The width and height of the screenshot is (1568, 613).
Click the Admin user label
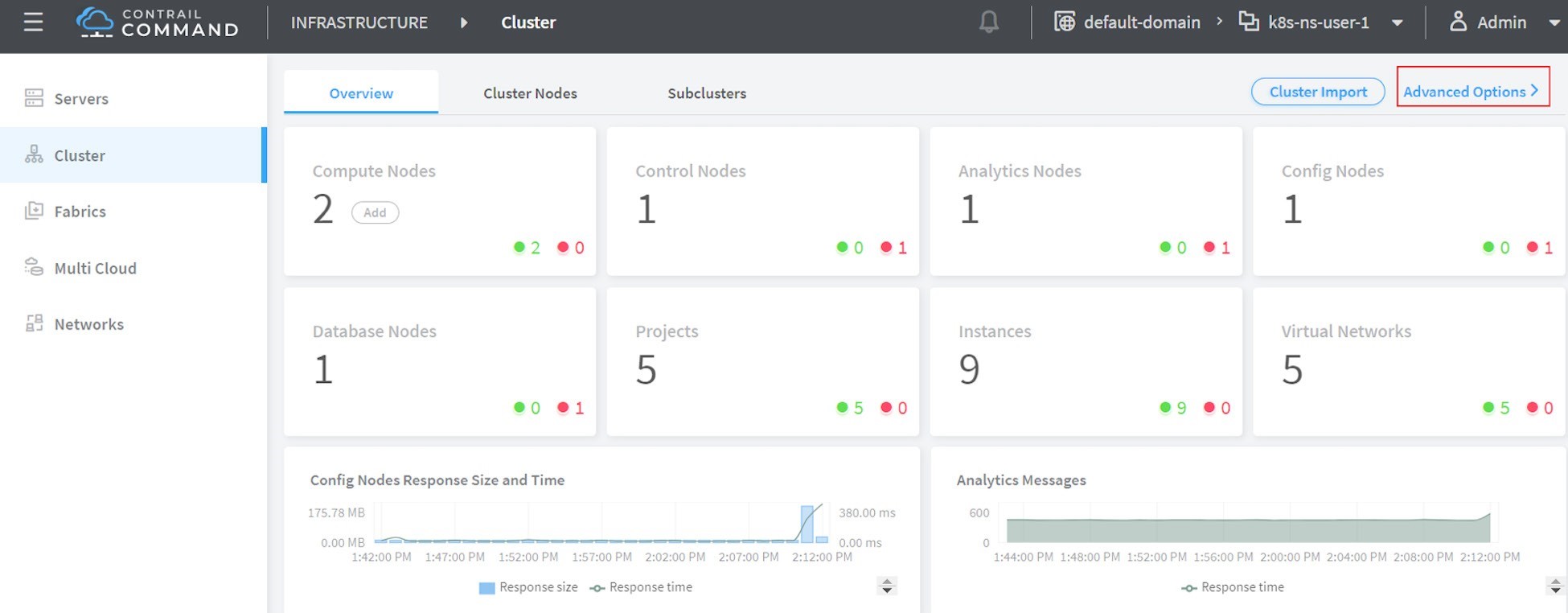(x=1501, y=23)
